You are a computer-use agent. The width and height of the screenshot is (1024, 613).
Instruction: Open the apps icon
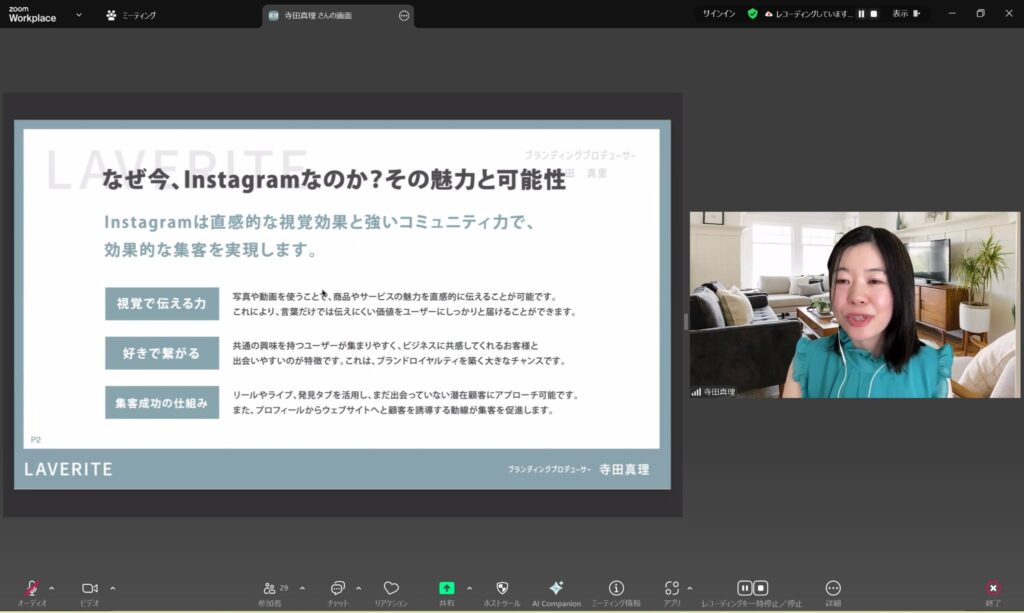[672, 588]
